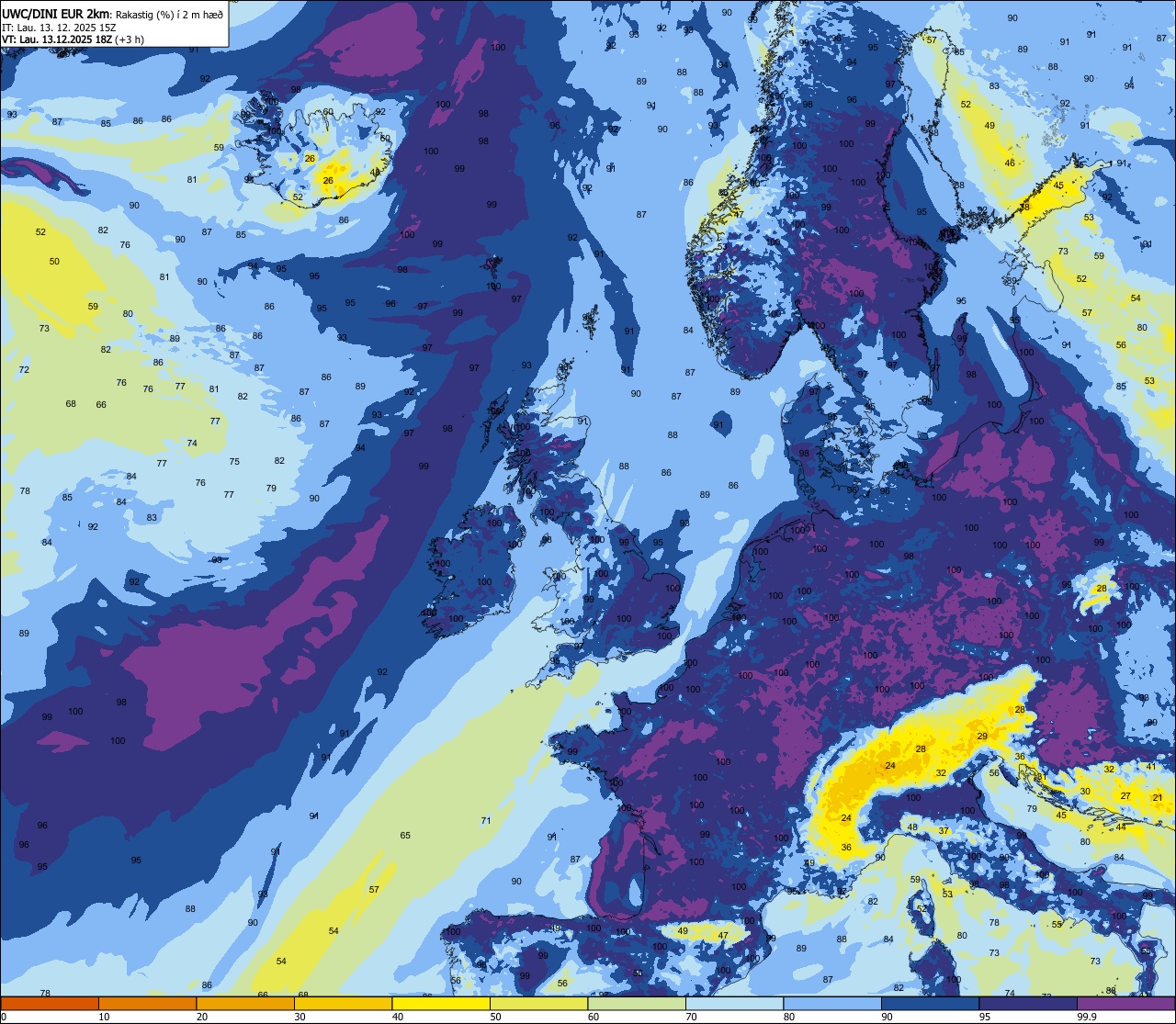
Task: Click the legend tick label '95'
Action: (x=984, y=1017)
